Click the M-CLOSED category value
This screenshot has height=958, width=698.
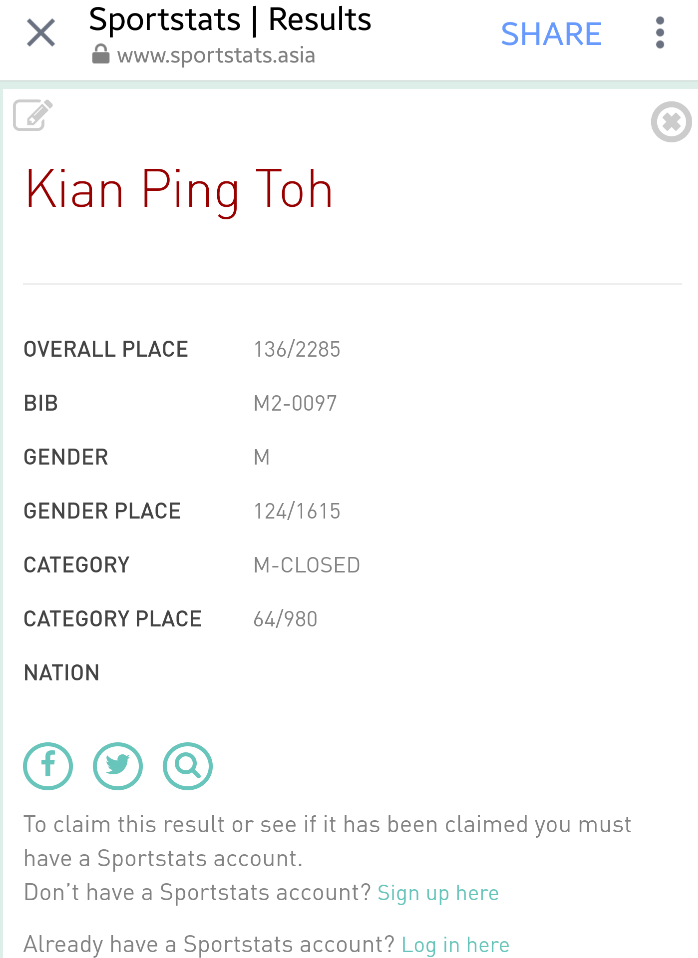point(307,565)
